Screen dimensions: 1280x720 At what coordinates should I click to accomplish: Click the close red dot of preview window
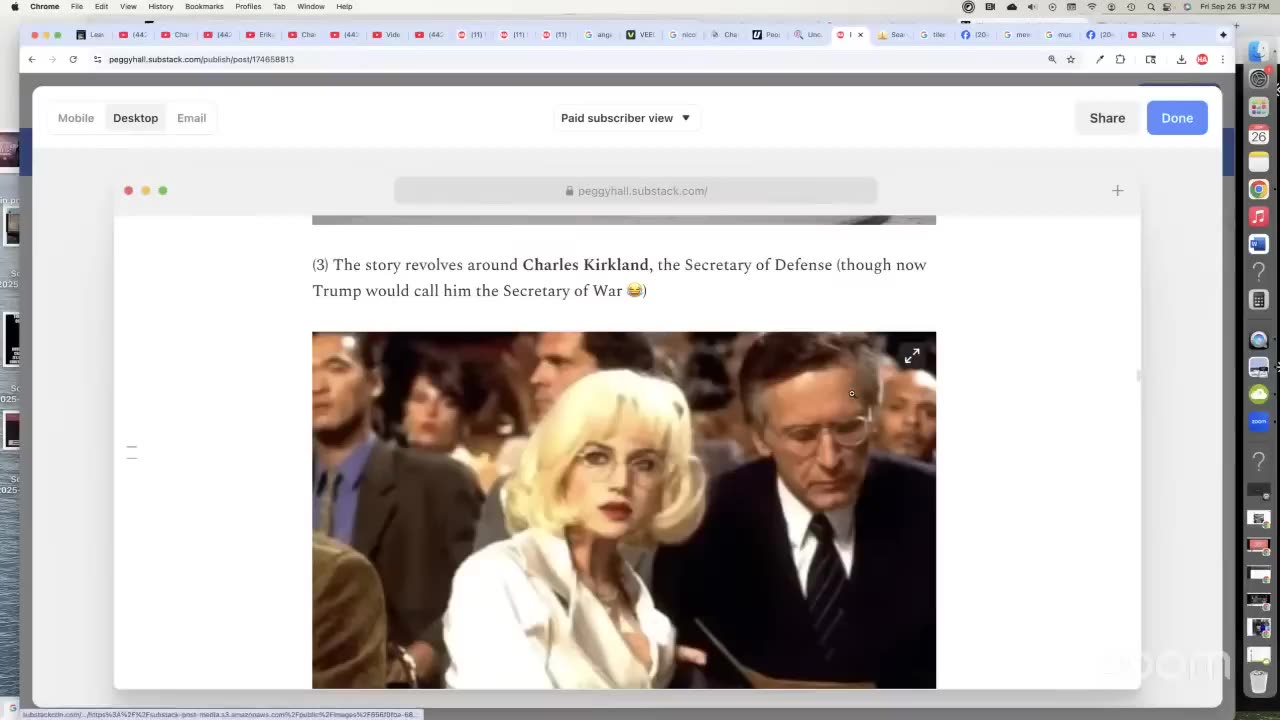pos(128,190)
